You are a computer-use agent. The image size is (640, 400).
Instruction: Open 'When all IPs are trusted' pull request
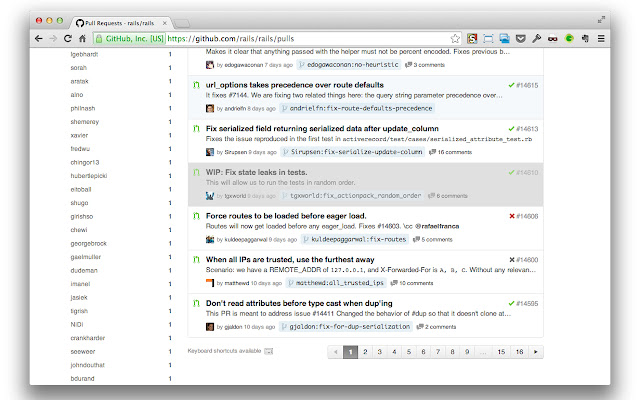point(290,260)
